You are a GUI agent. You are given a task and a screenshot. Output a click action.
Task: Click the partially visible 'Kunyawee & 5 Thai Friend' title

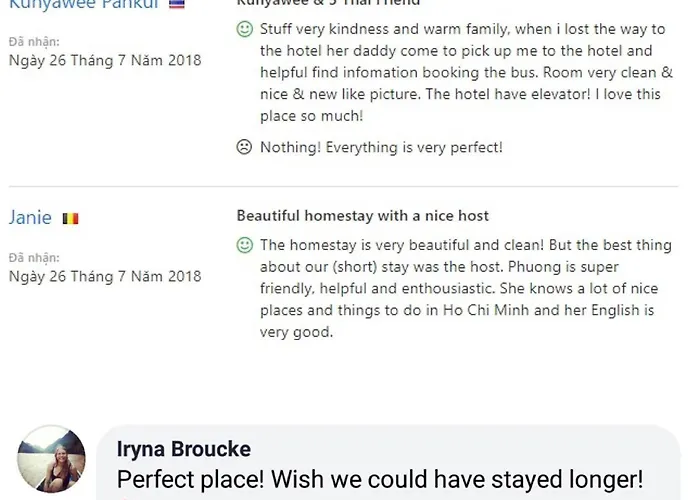pos(328,3)
